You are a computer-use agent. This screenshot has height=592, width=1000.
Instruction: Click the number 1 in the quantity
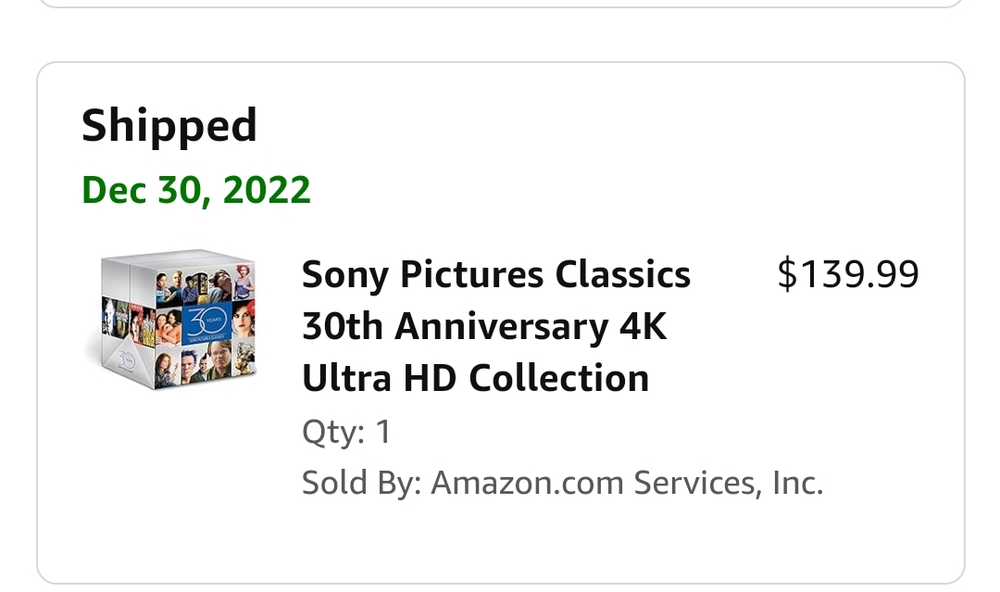pyautogui.click(x=382, y=432)
